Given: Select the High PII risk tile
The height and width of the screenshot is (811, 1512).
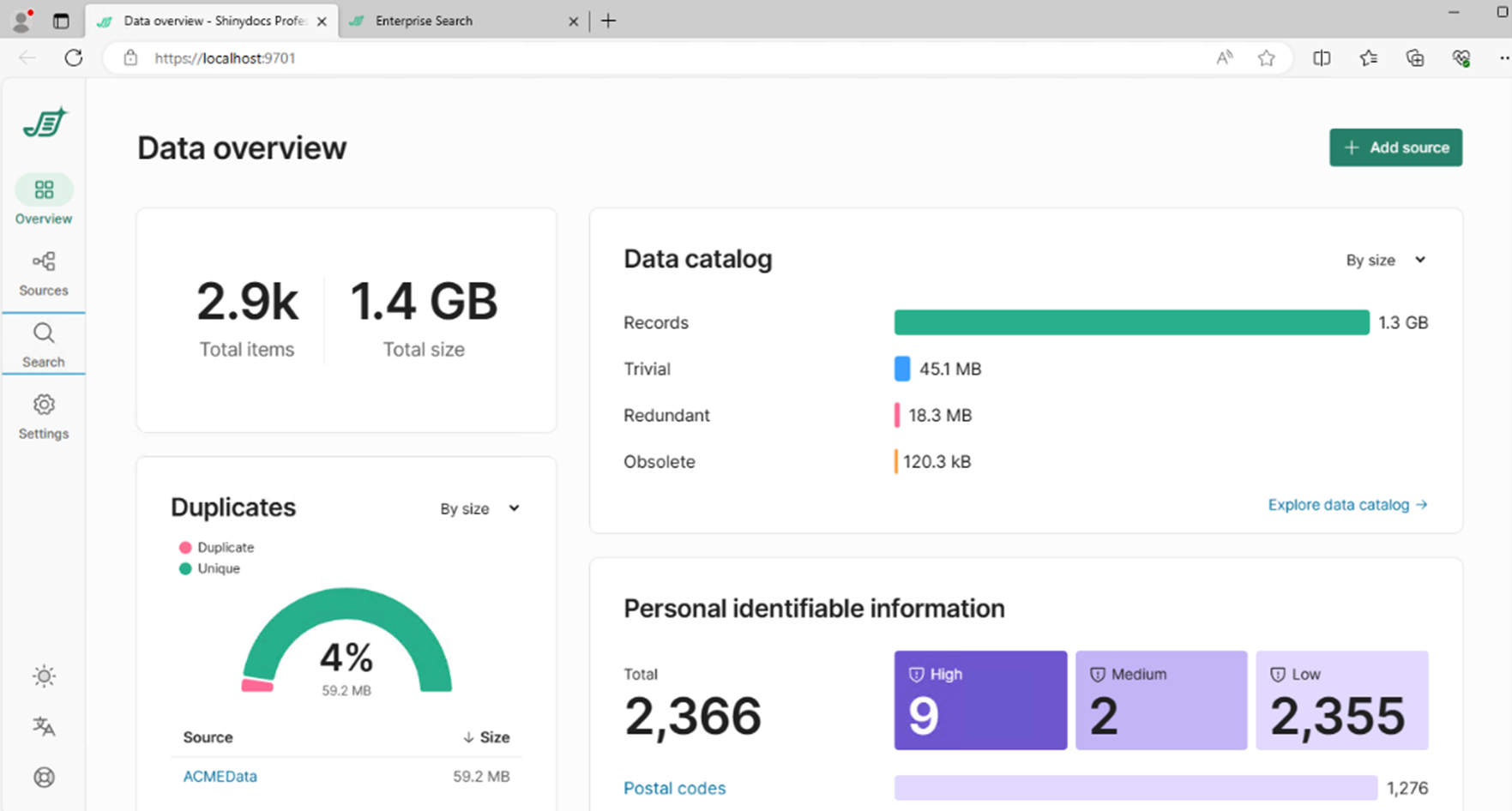Looking at the screenshot, I should pyautogui.click(x=980, y=700).
